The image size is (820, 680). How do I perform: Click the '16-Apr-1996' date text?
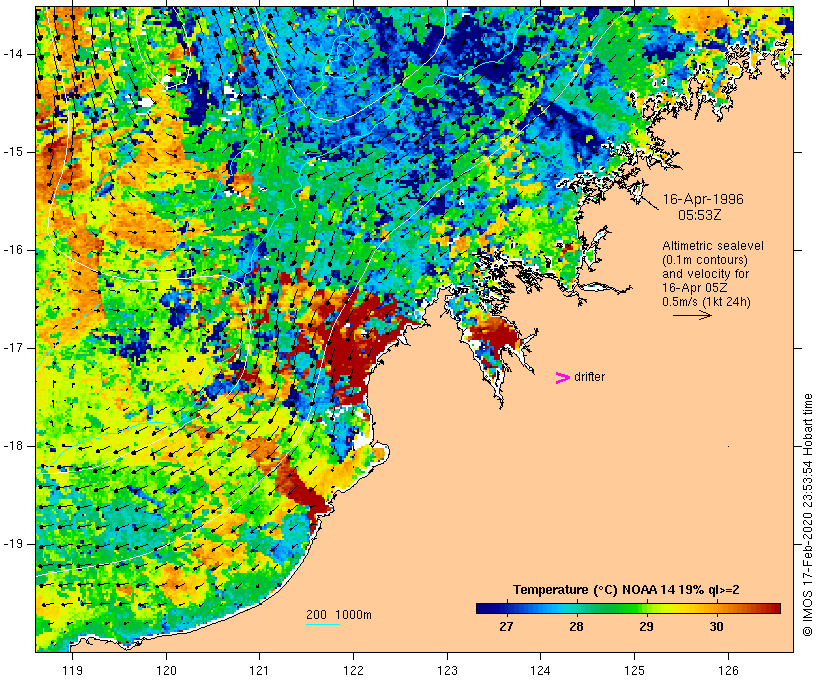click(703, 199)
